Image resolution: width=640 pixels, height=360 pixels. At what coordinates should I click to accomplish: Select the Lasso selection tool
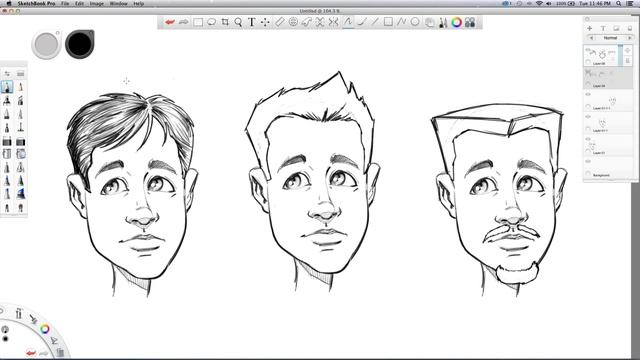[x=211, y=22]
